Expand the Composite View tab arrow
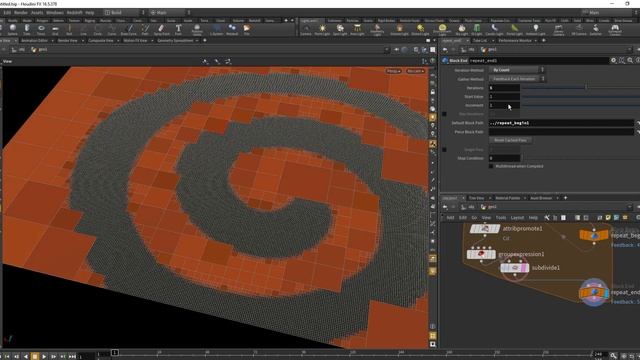The height and width of the screenshot is (360, 640). point(118,41)
